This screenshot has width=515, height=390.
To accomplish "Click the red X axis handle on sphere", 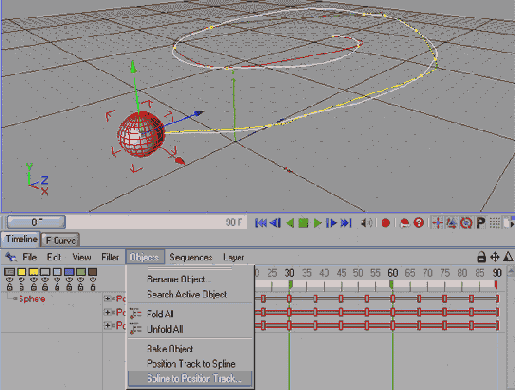I will [x=180, y=161].
